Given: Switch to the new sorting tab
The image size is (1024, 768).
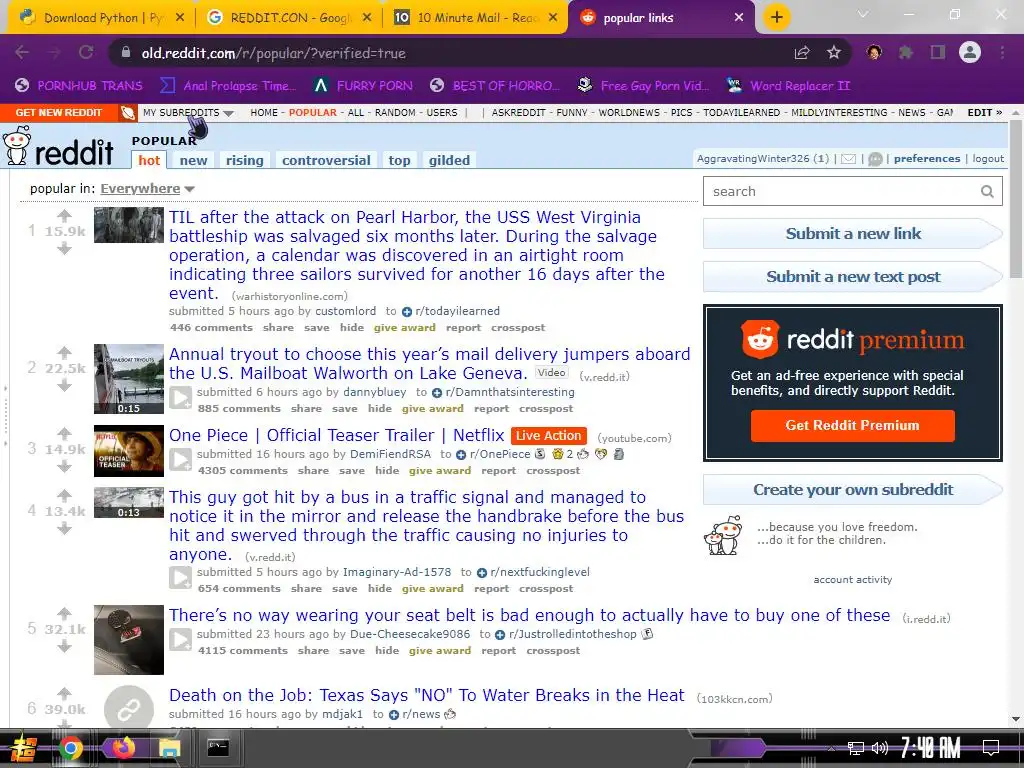Looking at the screenshot, I should (193, 160).
